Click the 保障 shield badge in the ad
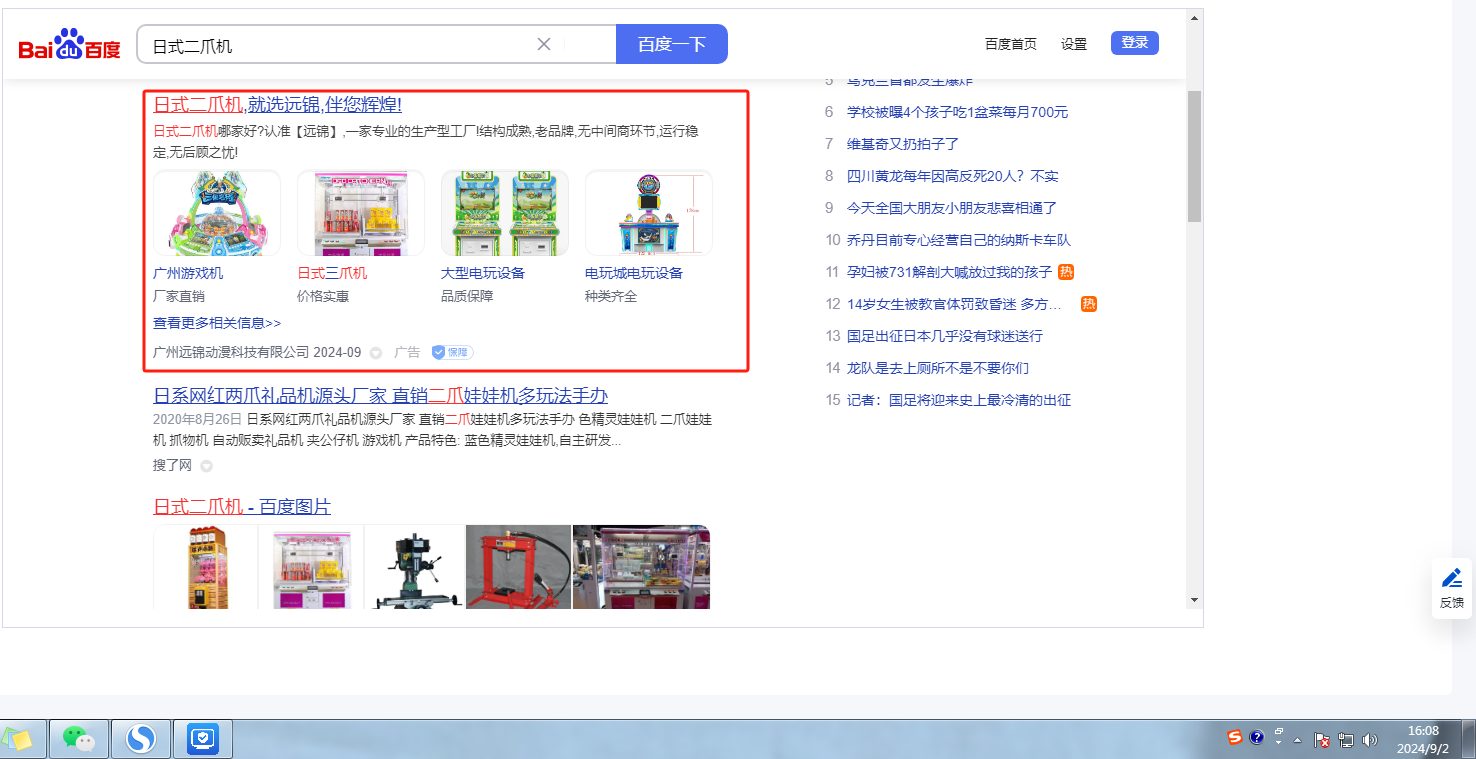1476x759 pixels. tap(452, 352)
